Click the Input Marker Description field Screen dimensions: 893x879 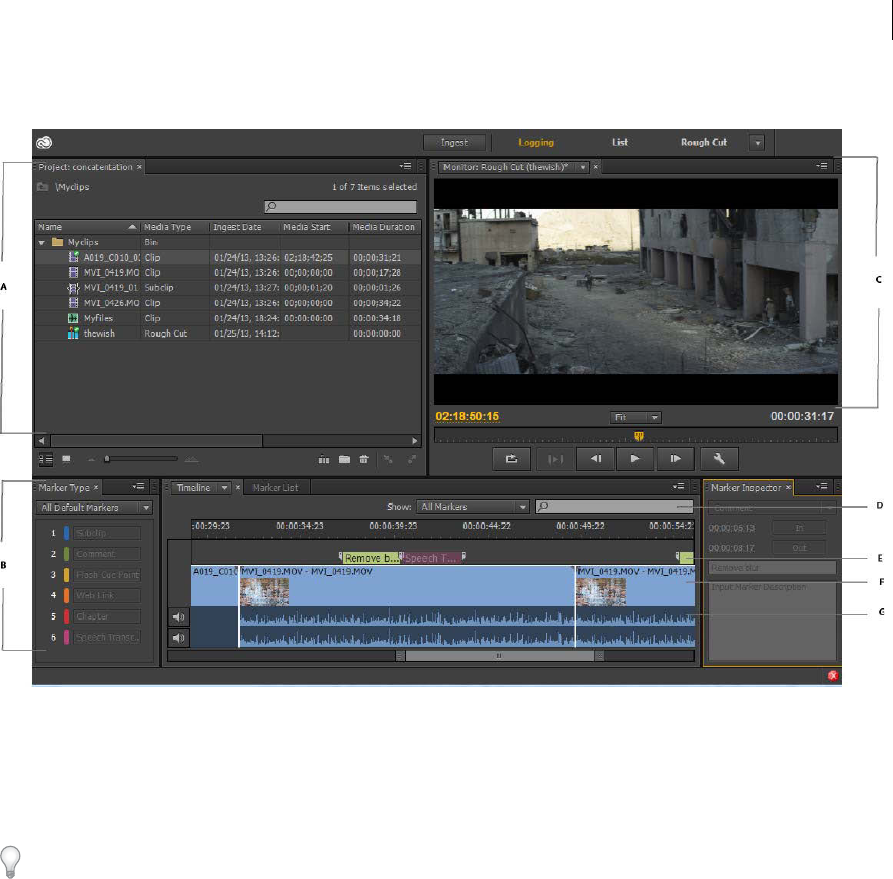coord(772,619)
